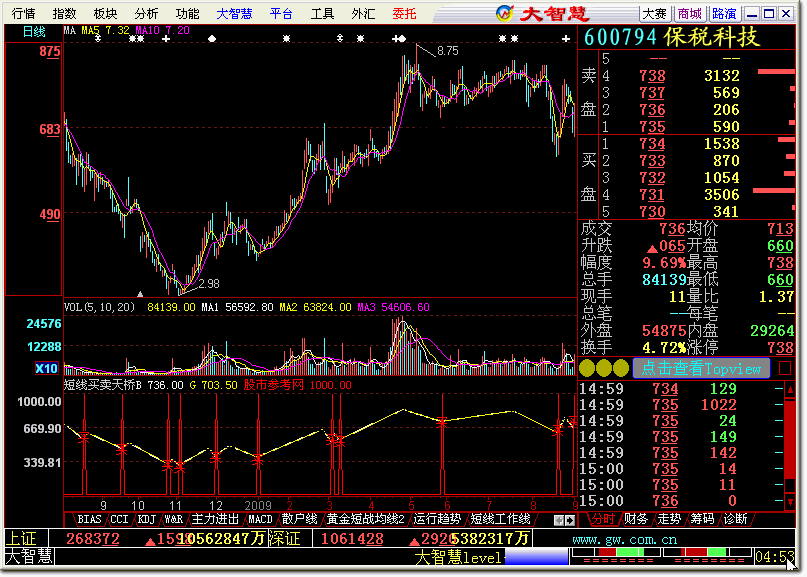Open the 大智慧 menu
The image size is (807, 577).
pyautogui.click(x=234, y=13)
